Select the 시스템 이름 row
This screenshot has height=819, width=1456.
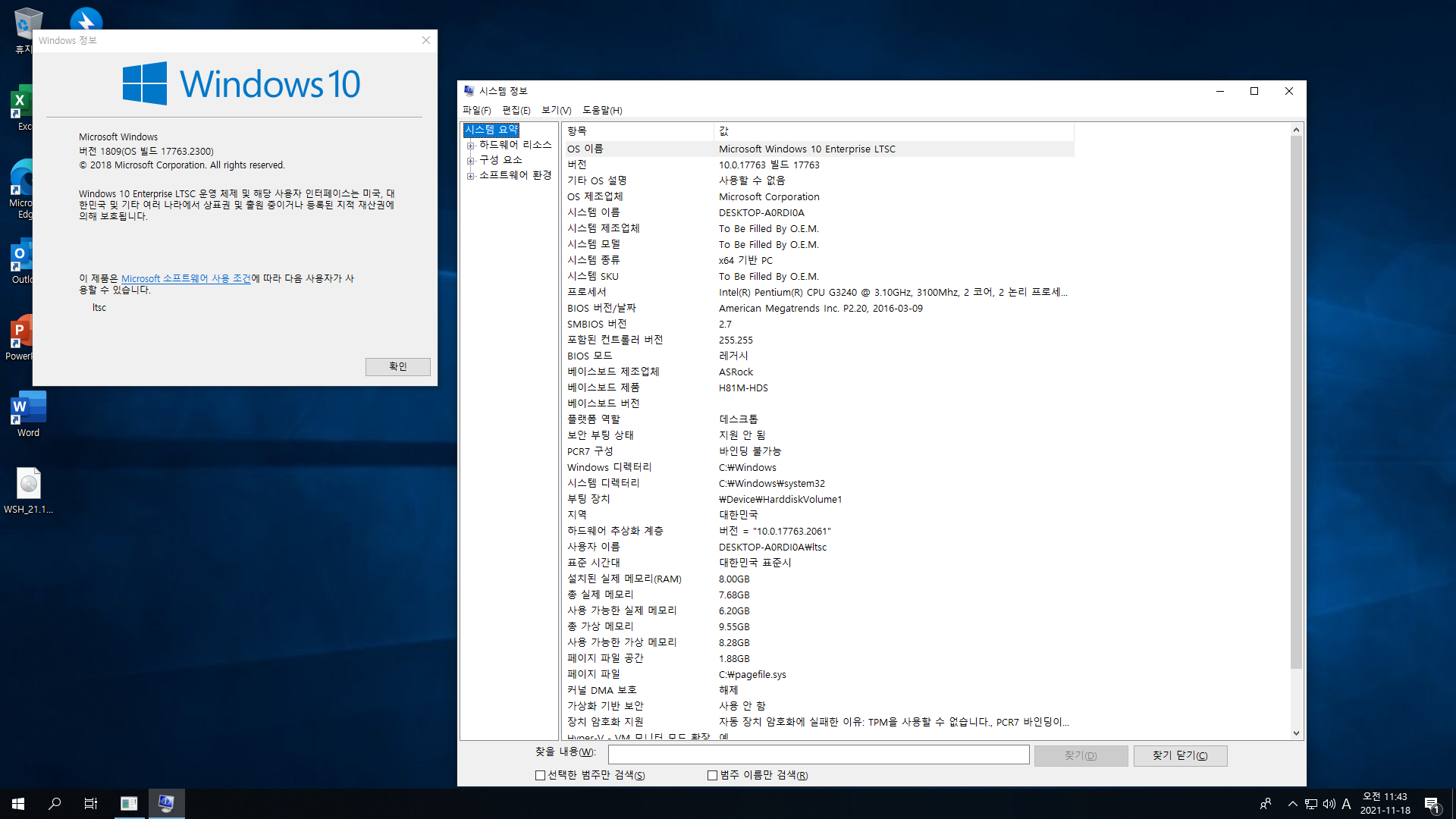pyautogui.click(x=818, y=213)
